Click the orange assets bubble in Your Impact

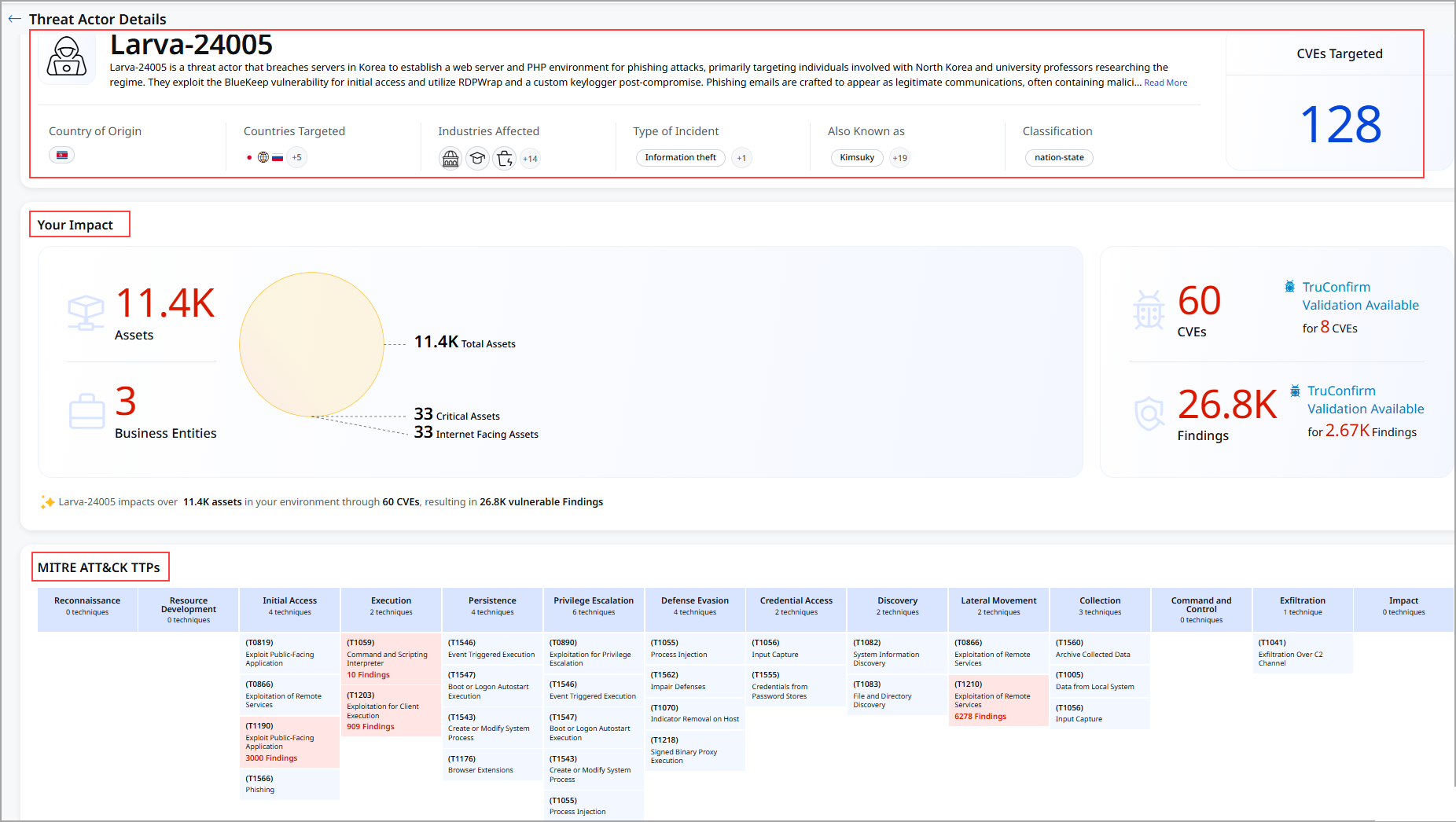point(311,344)
